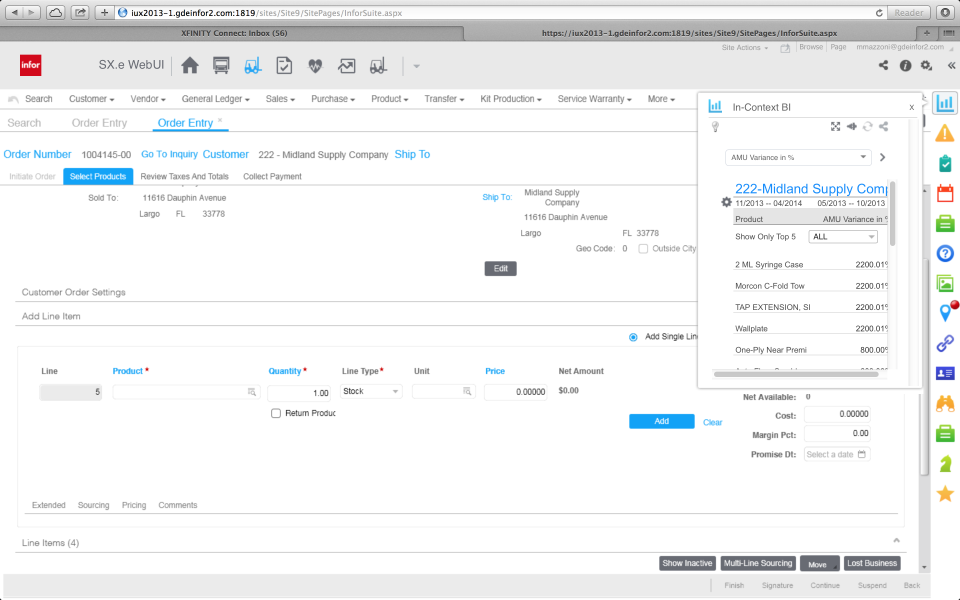Tick the Return Product checkbox
This screenshot has width=960, height=600.
[276, 413]
